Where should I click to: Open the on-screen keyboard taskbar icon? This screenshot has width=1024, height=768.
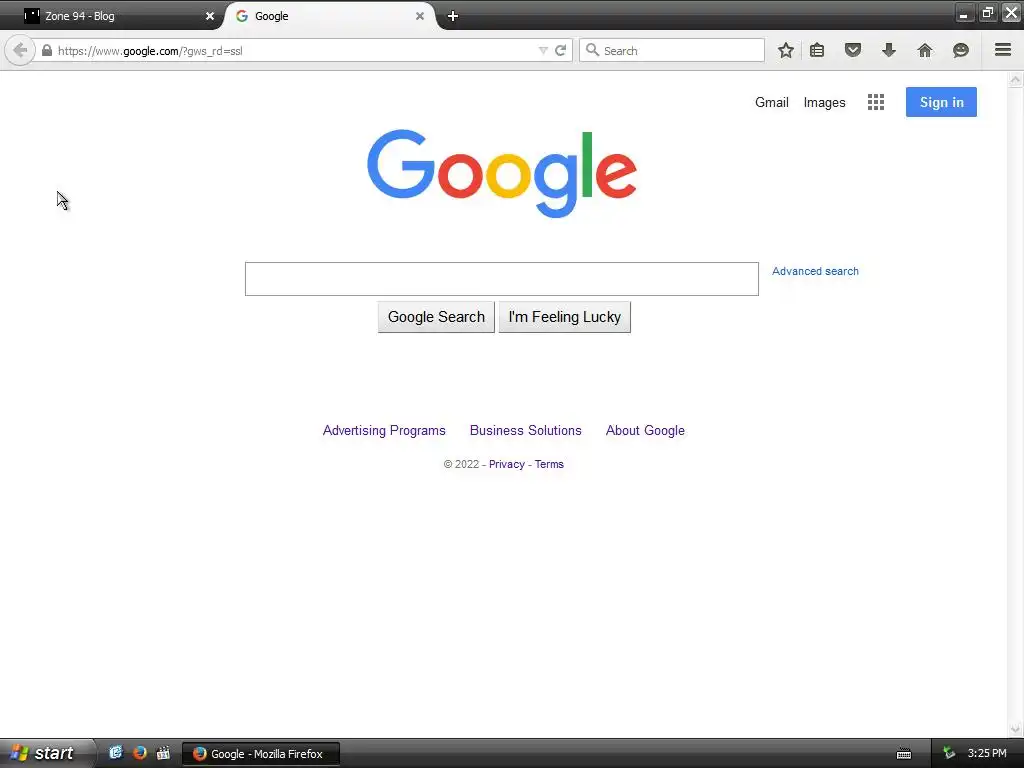pos(904,754)
